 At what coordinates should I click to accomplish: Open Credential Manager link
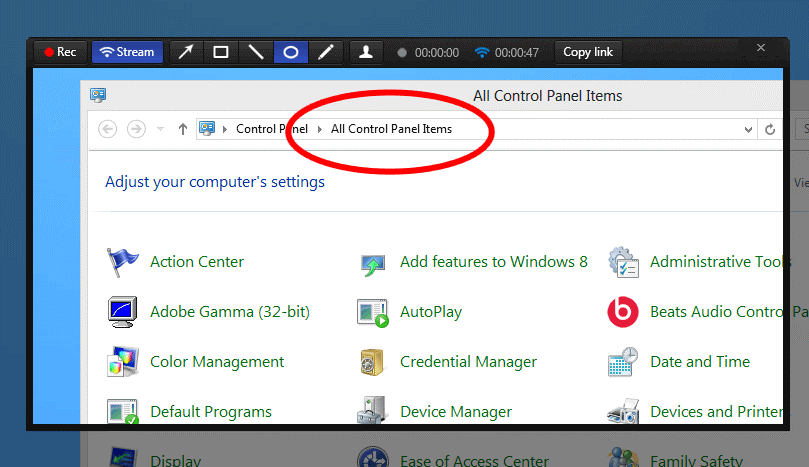pos(468,362)
